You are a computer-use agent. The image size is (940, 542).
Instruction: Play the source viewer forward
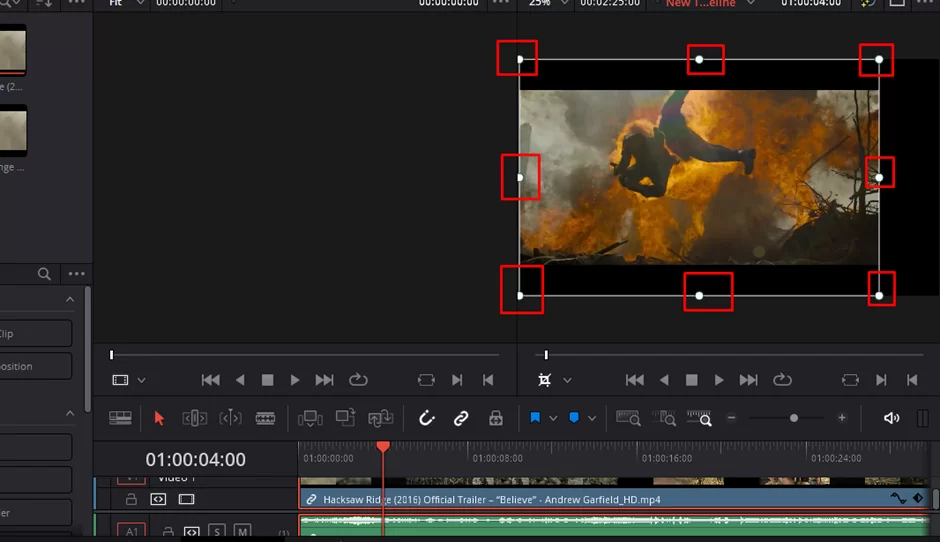tap(295, 380)
